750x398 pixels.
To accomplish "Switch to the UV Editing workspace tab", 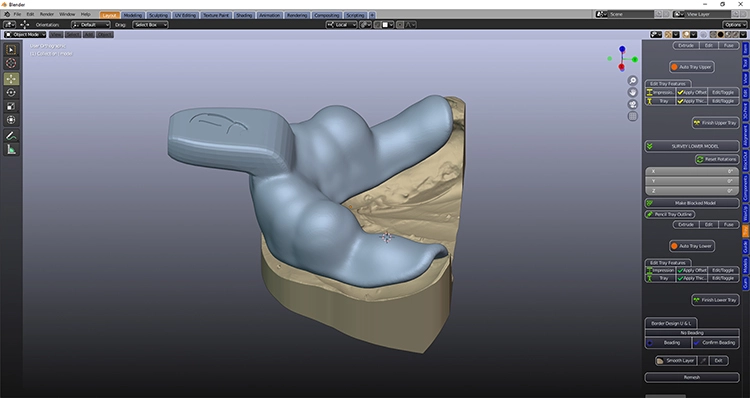I will [x=185, y=15].
